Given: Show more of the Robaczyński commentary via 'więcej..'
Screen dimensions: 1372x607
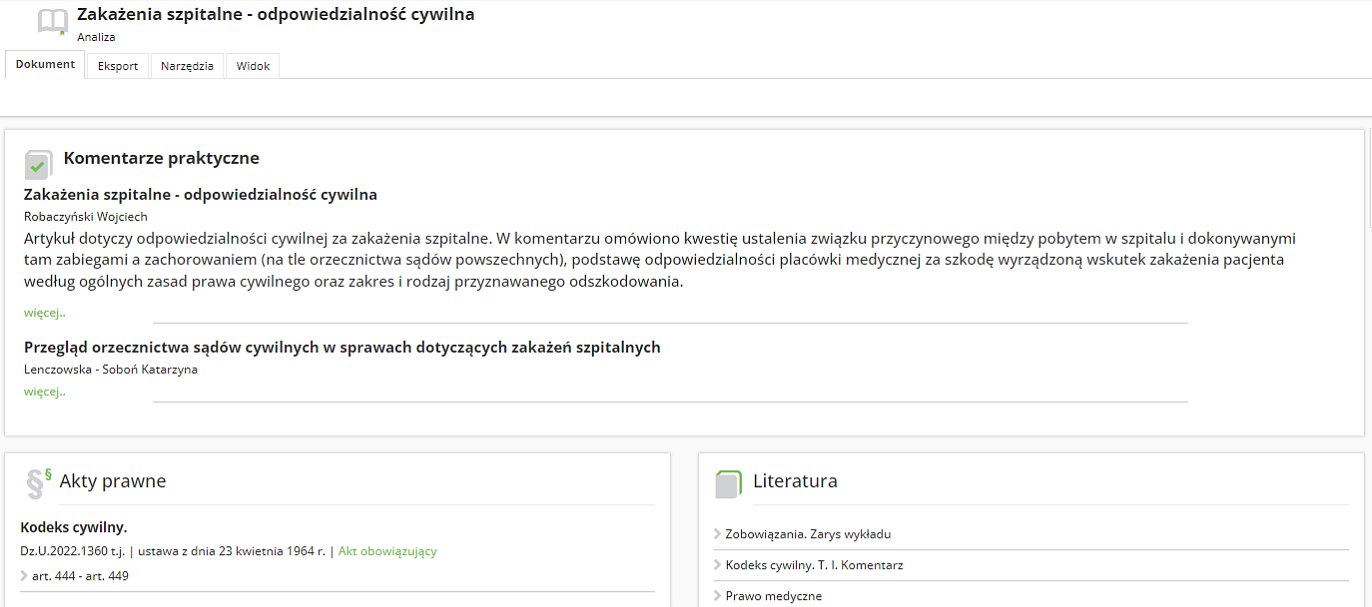Looking at the screenshot, I should coord(45,312).
